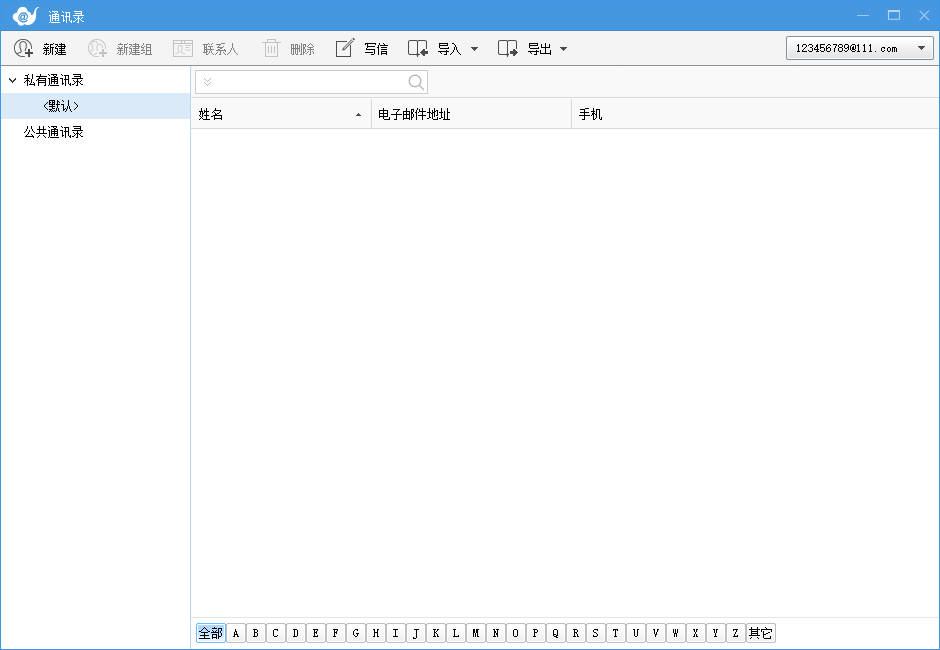Filter contacts by letter M
Image resolution: width=940 pixels, height=650 pixels.
pyautogui.click(x=475, y=633)
